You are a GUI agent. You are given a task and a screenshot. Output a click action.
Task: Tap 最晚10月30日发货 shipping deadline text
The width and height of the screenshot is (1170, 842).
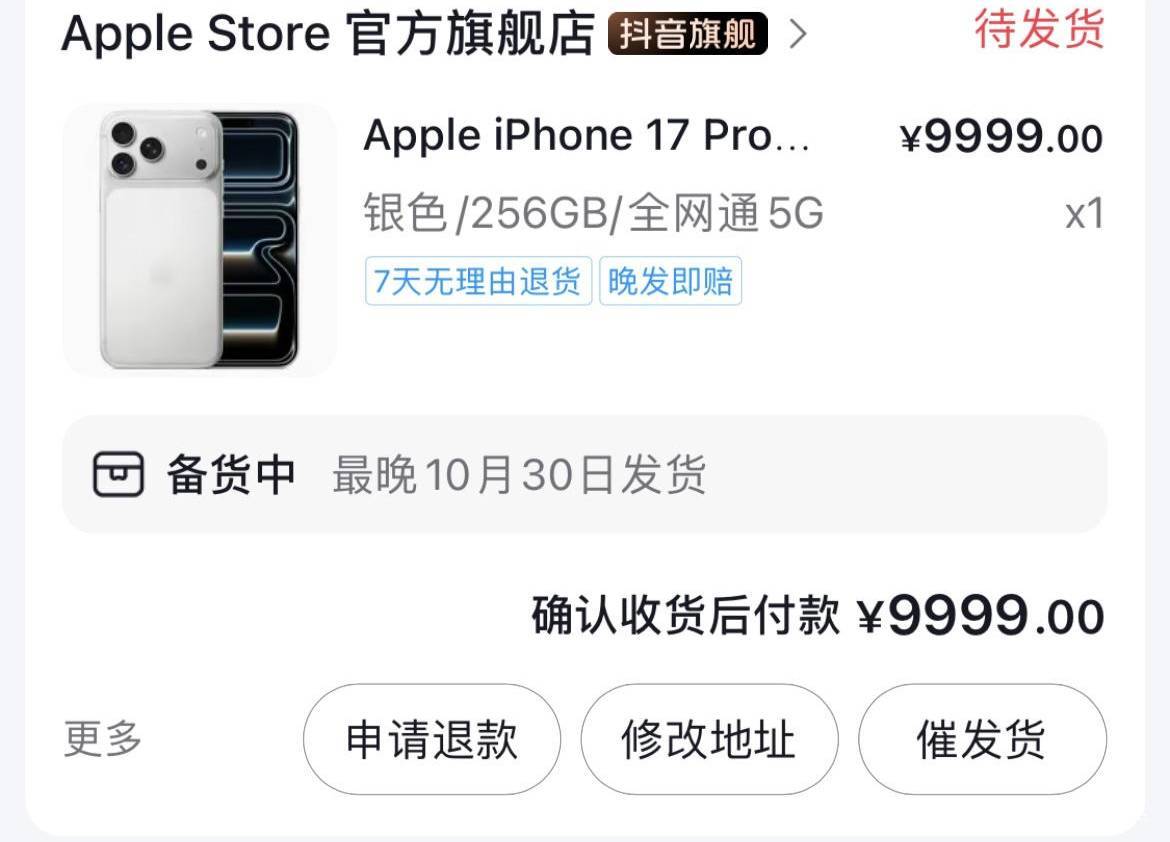519,474
